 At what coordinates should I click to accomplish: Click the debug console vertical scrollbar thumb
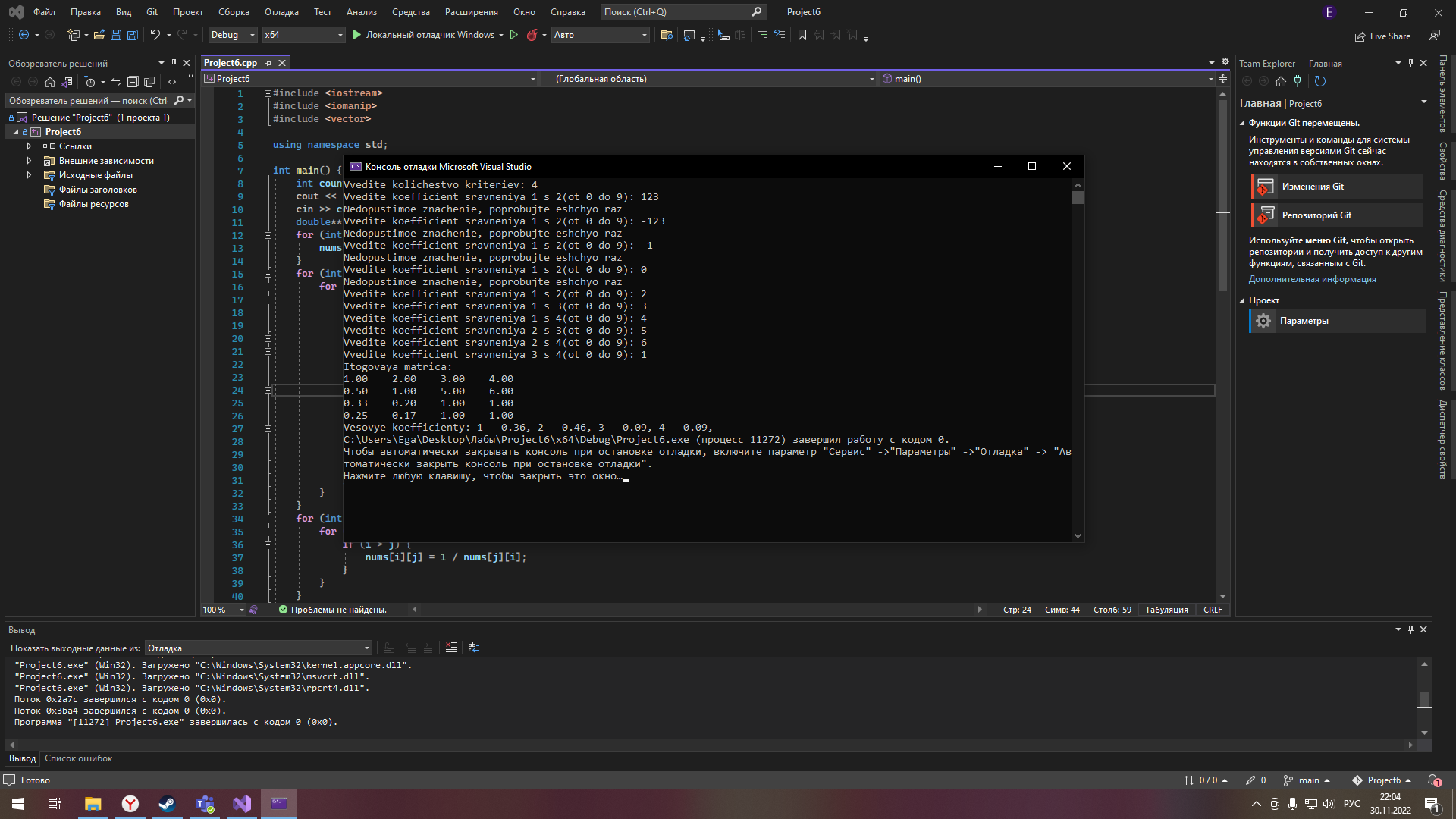click(1078, 197)
